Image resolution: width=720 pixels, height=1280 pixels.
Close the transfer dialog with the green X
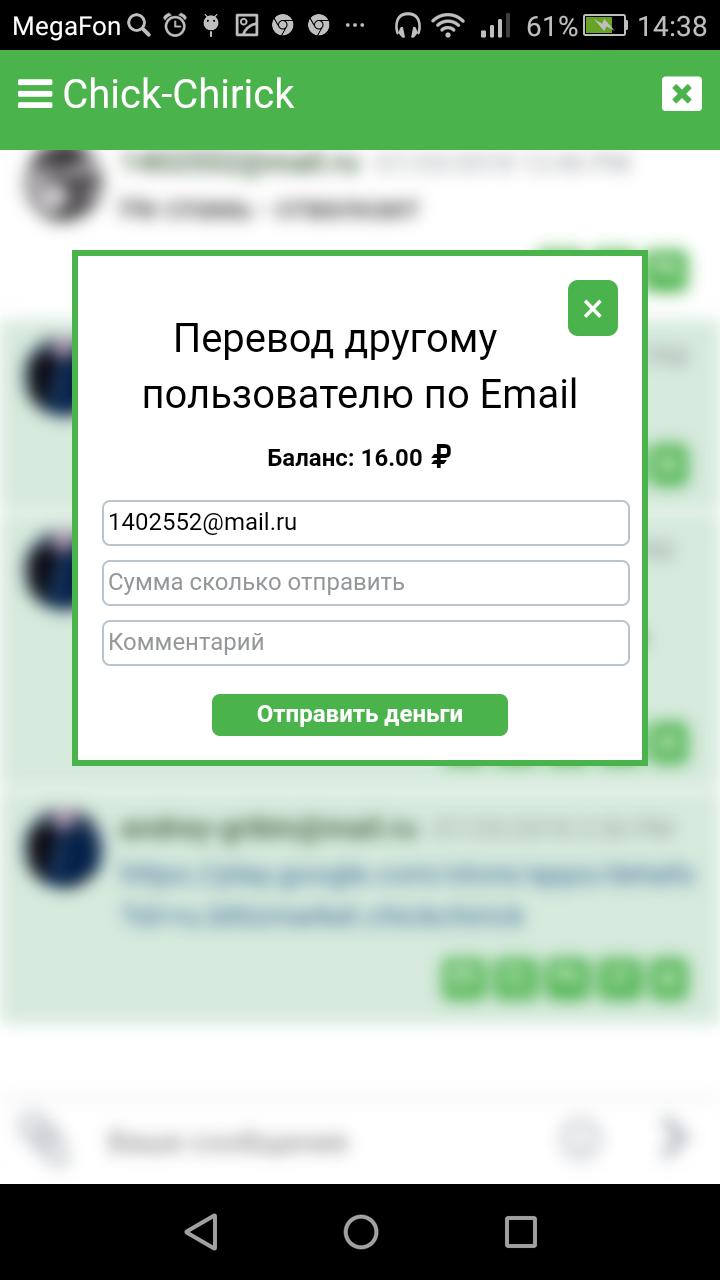click(593, 308)
